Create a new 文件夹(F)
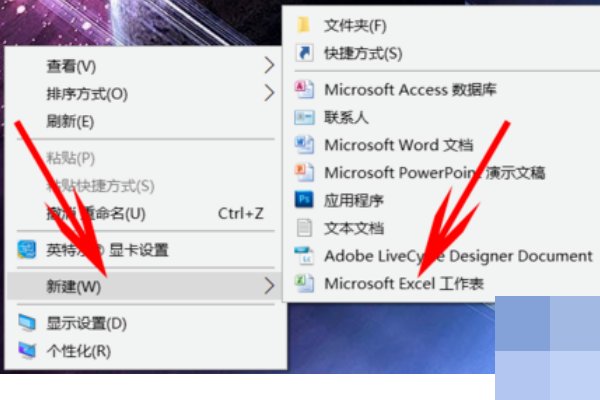This screenshot has width=600, height=400. click(444, 25)
